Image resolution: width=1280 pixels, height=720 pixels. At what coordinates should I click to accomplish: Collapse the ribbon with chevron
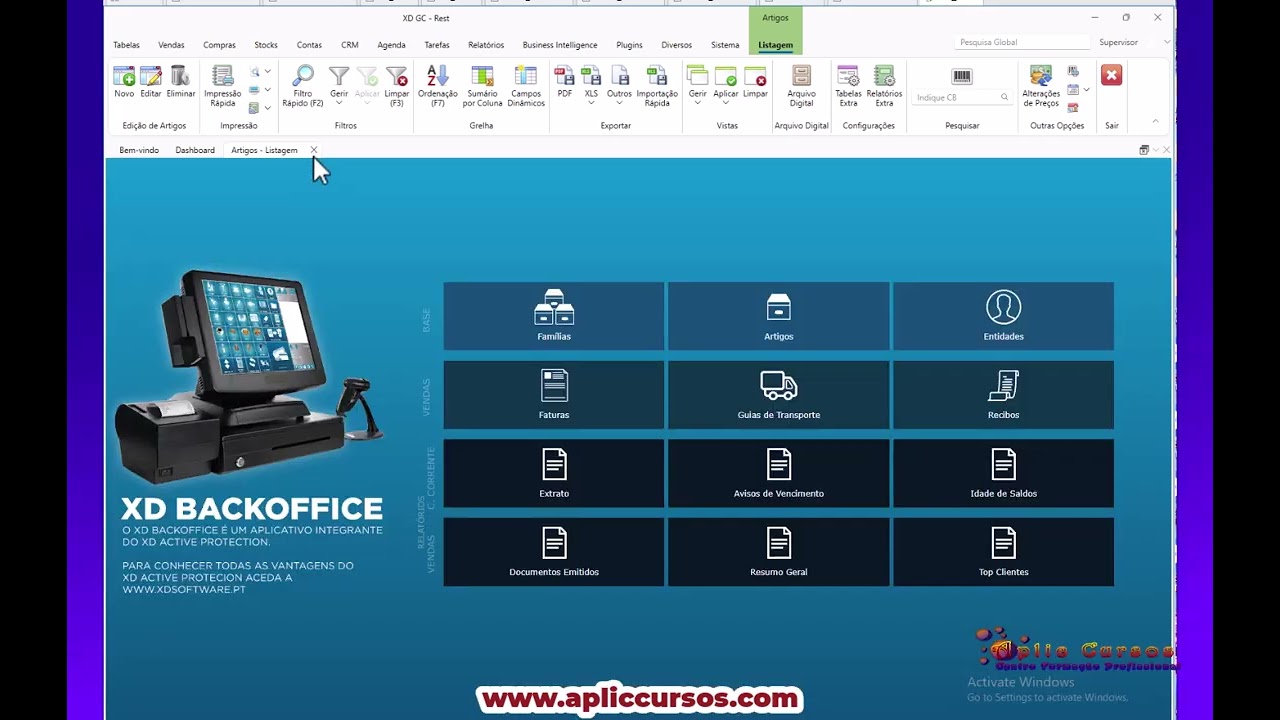[1155, 121]
